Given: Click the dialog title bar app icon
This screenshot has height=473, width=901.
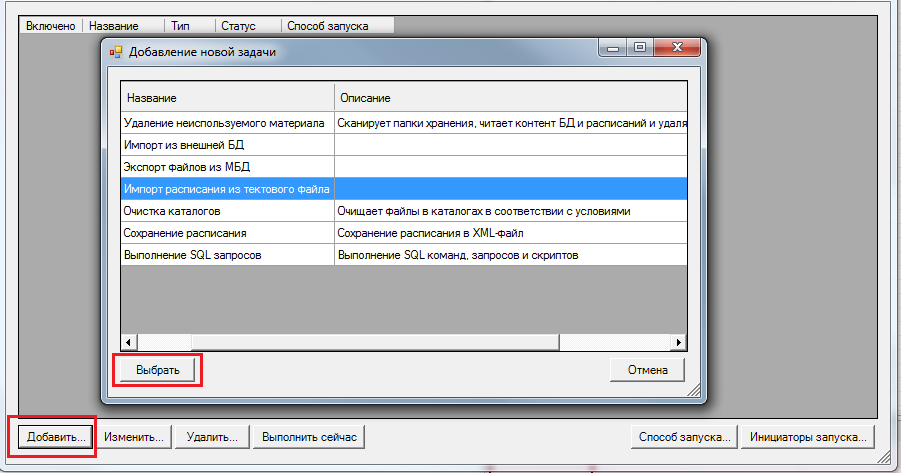Looking at the screenshot, I should click(115, 52).
